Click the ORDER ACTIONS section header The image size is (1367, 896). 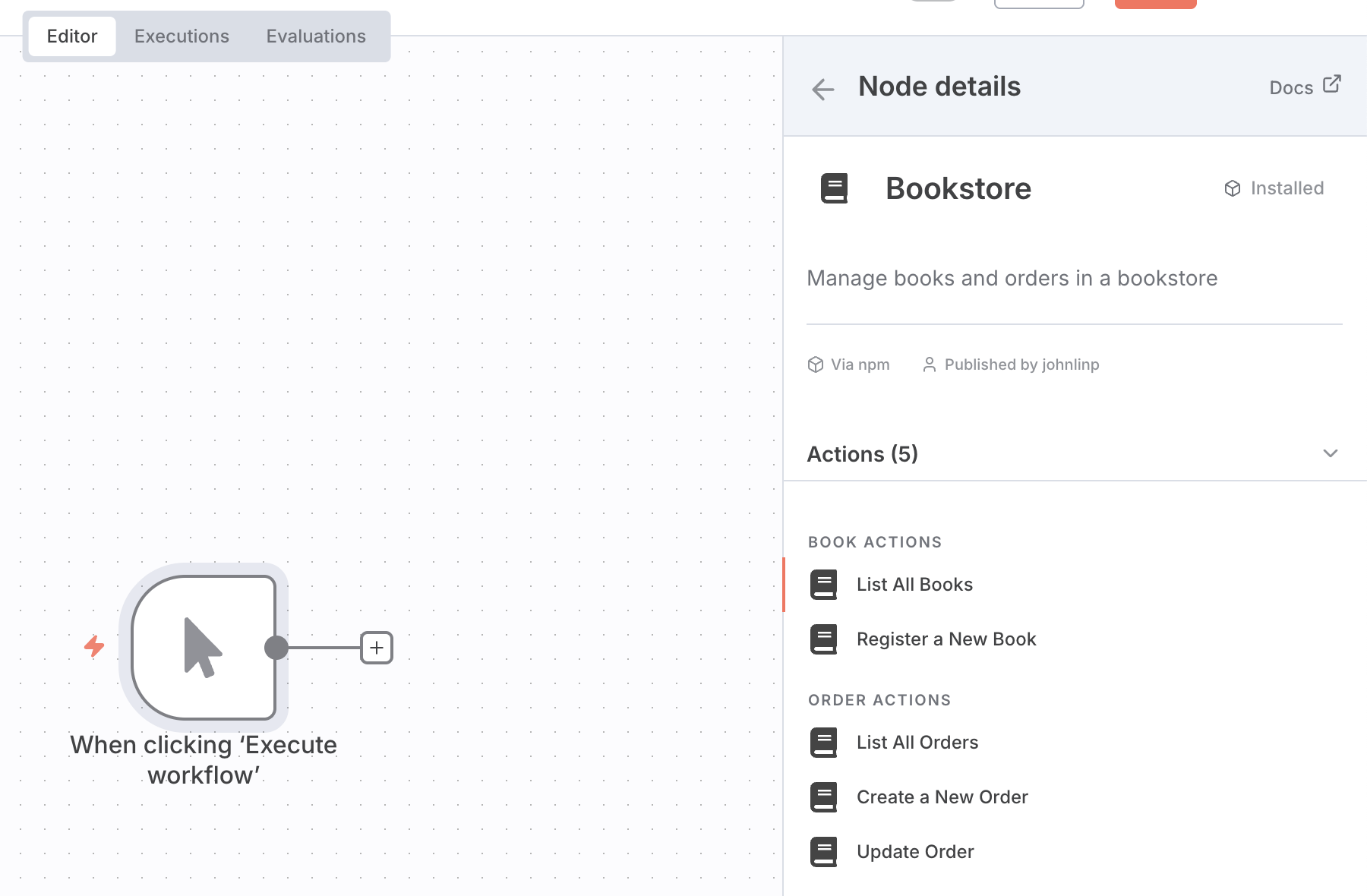pos(879,700)
